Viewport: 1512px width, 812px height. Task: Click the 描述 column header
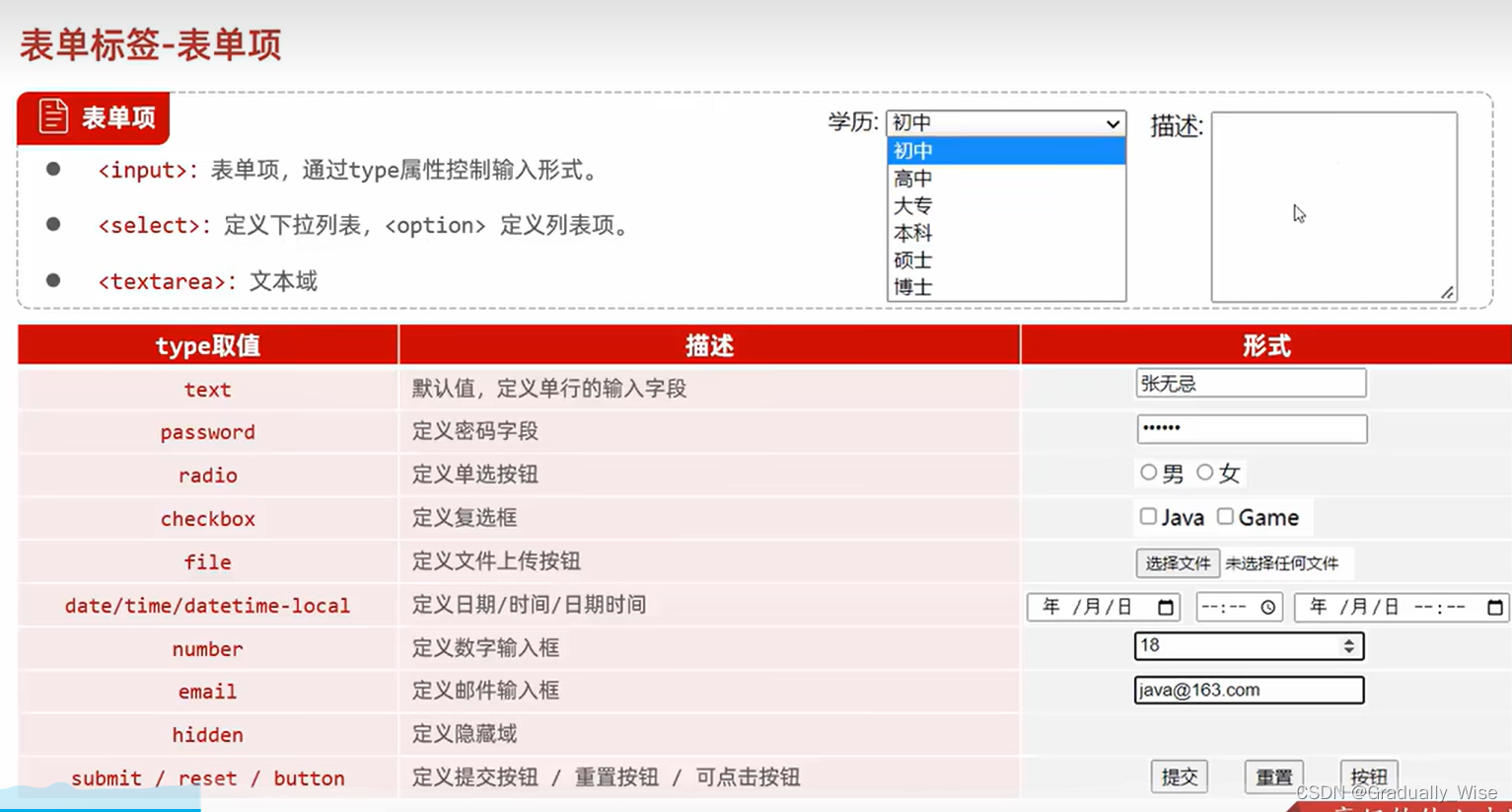pyautogui.click(x=709, y=345)
